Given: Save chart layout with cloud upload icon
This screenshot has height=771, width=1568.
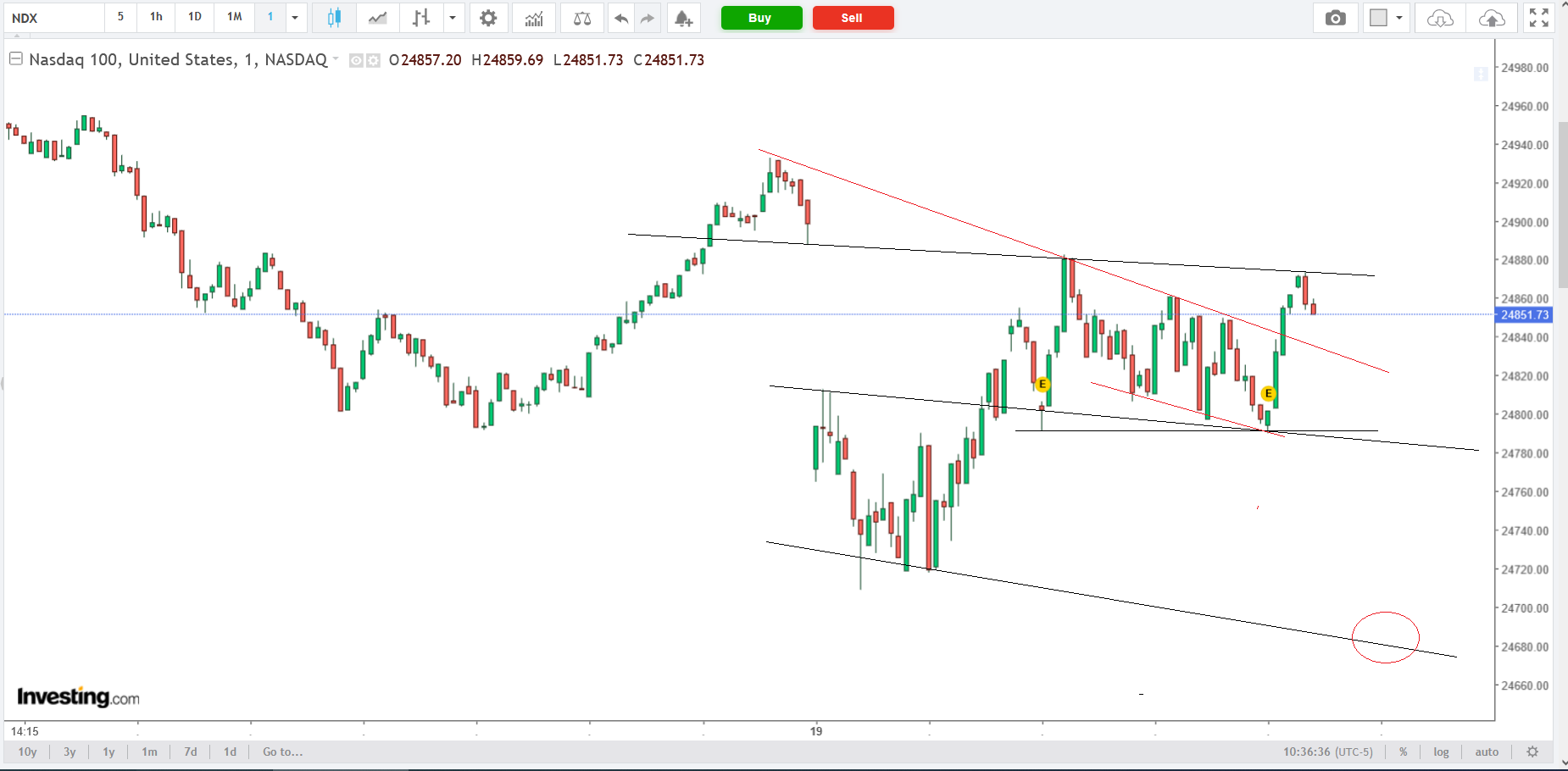Looking at the screenshot, I should coord(1492,18).
